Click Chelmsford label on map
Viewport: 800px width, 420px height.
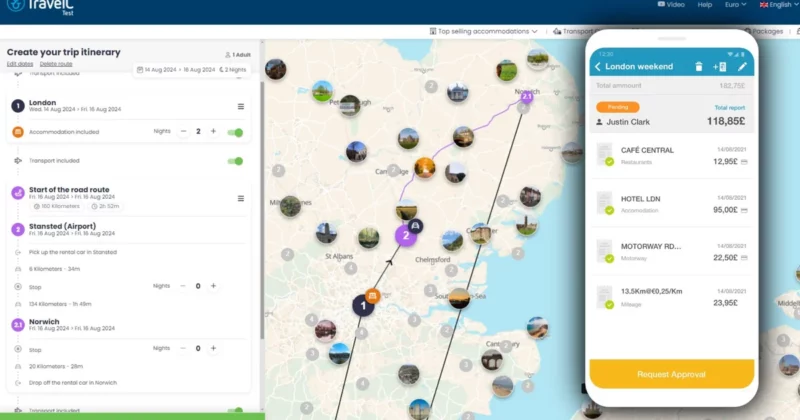click(433, 260)
